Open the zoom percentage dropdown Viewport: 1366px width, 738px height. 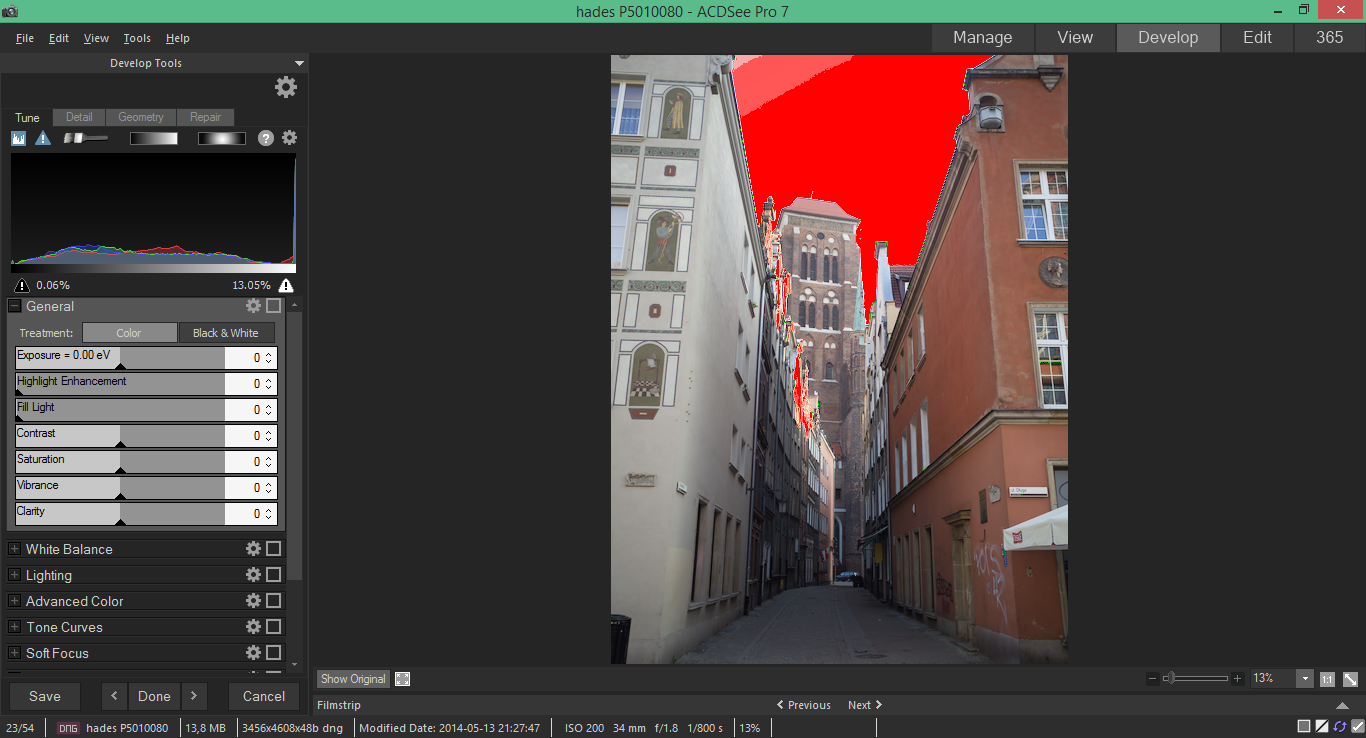click(x=1305, y=679)
